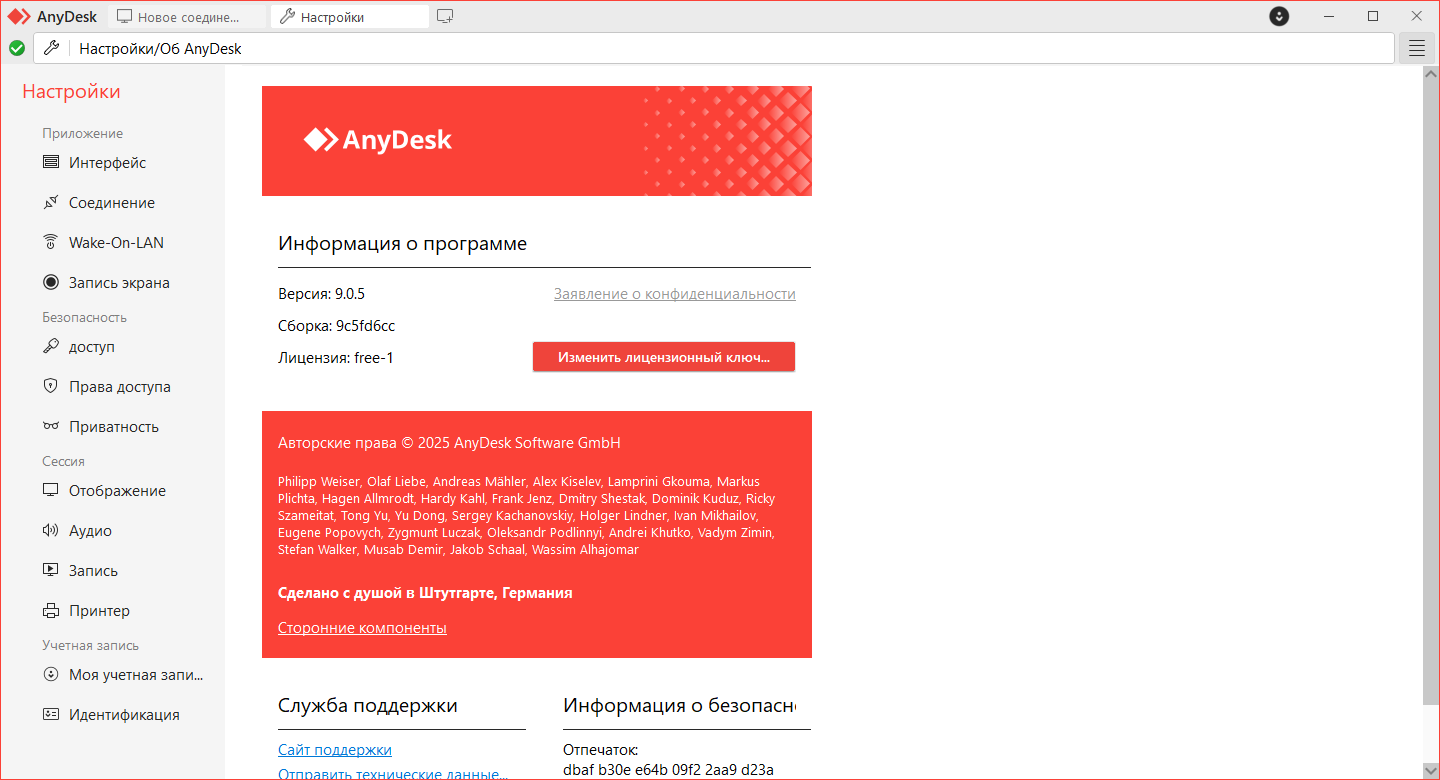Switch to the Настройки tab
This screenshot has width=1440, height=780.
(x=350, y=17)
